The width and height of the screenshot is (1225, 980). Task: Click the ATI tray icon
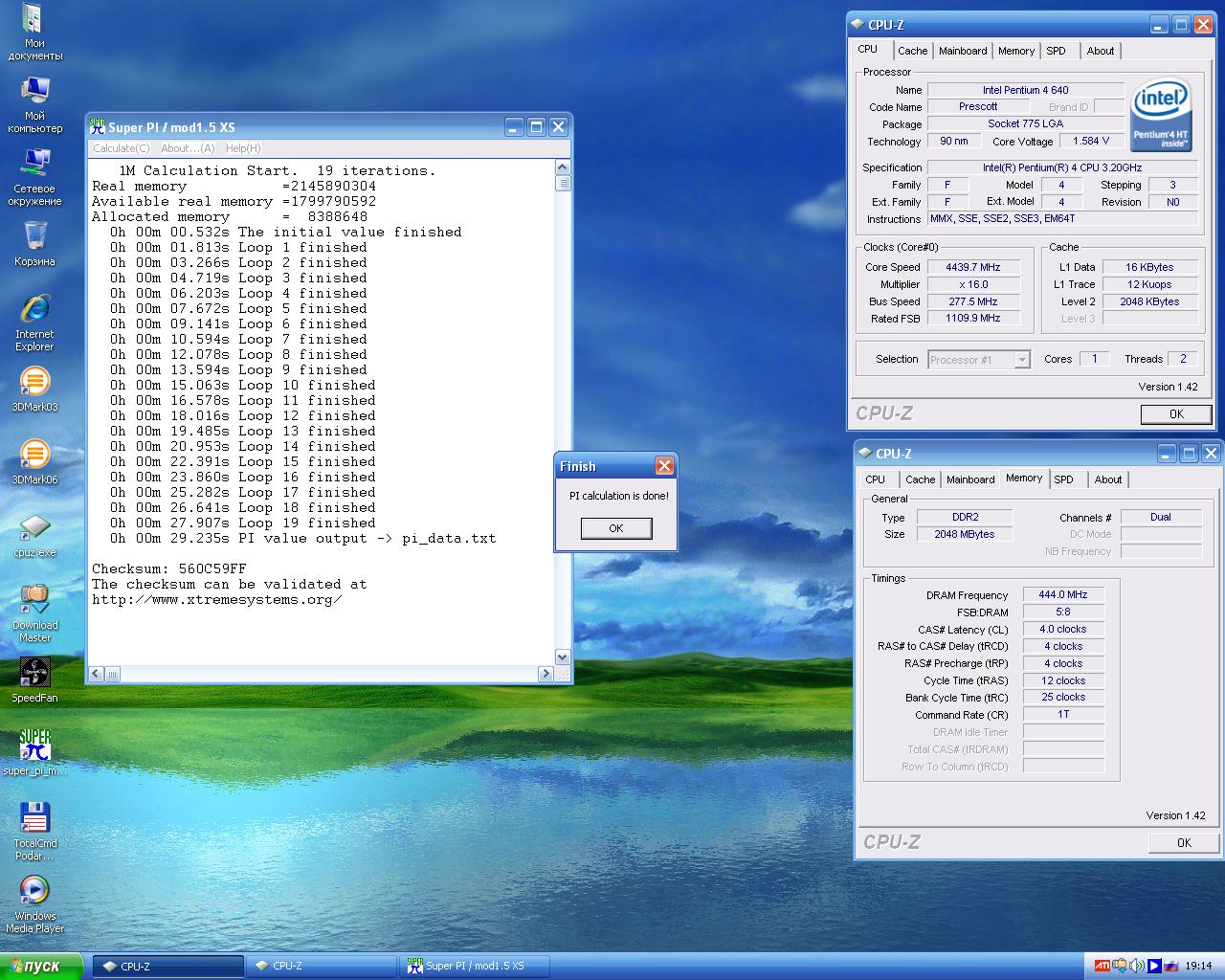pyautogui.click(x=1102, y=966)
